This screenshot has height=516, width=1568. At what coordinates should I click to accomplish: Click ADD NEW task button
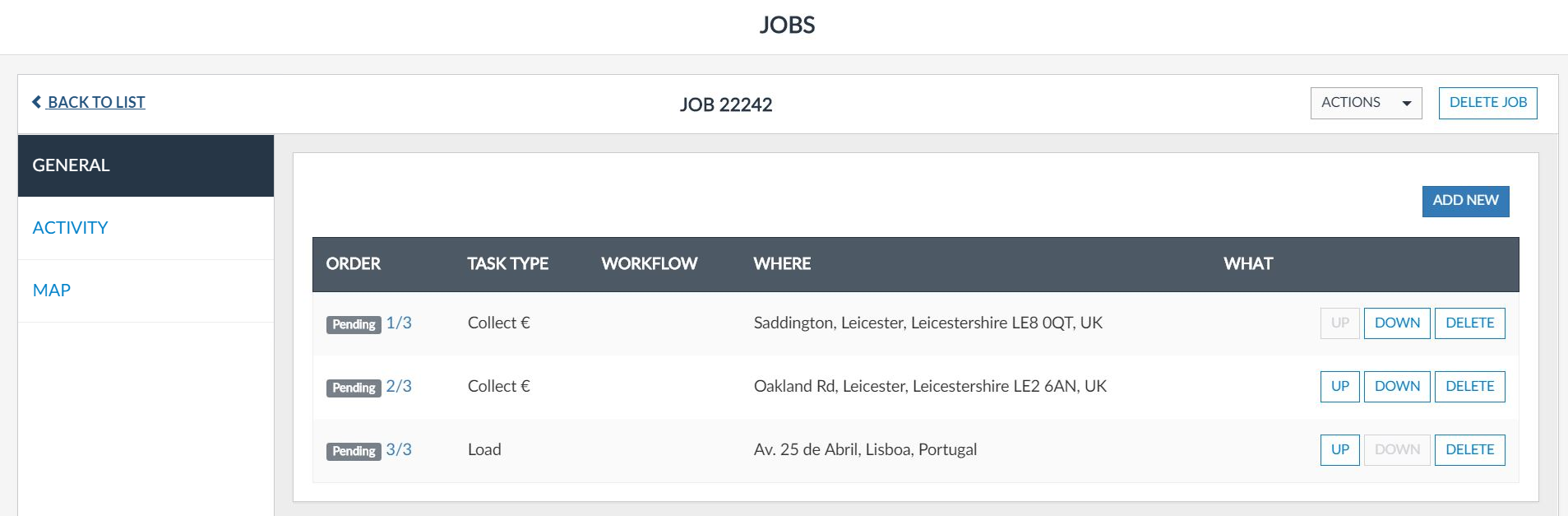(1464, 201)
